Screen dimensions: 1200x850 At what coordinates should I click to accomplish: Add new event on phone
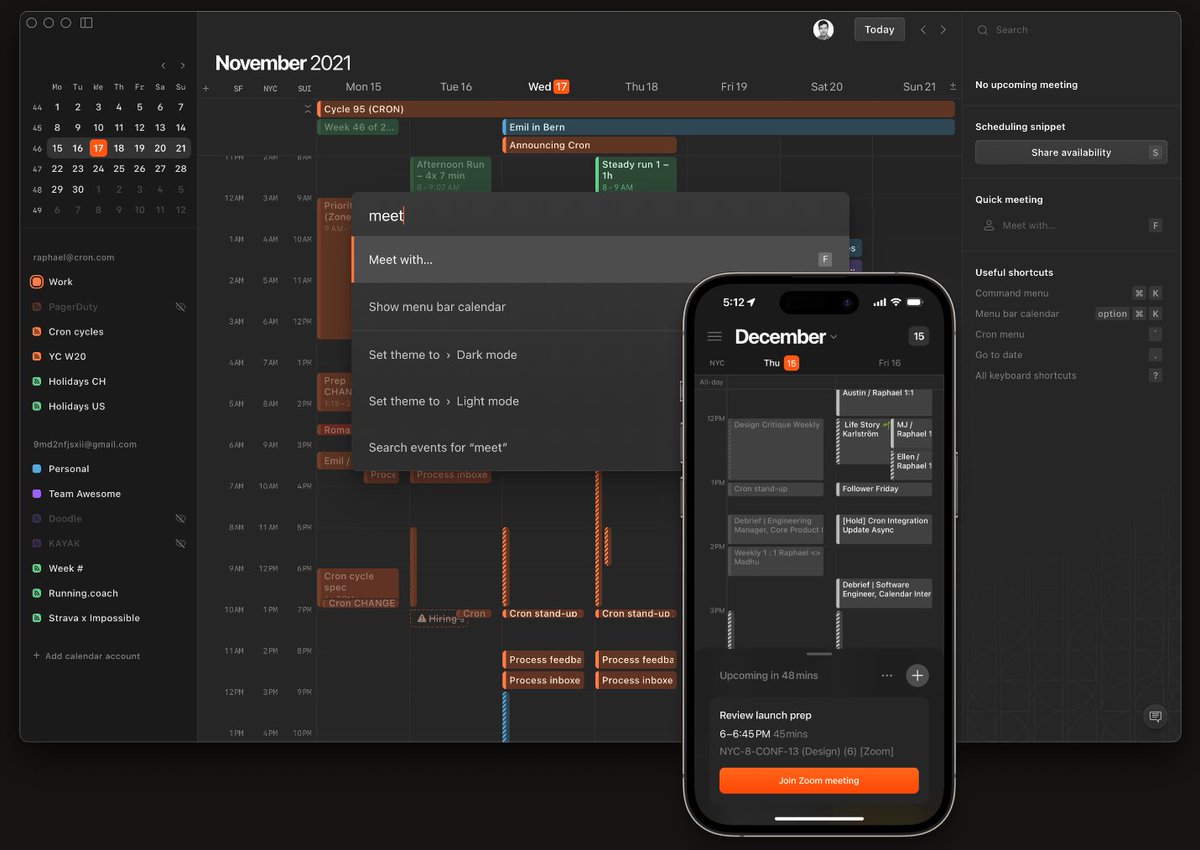pos(917,675)
